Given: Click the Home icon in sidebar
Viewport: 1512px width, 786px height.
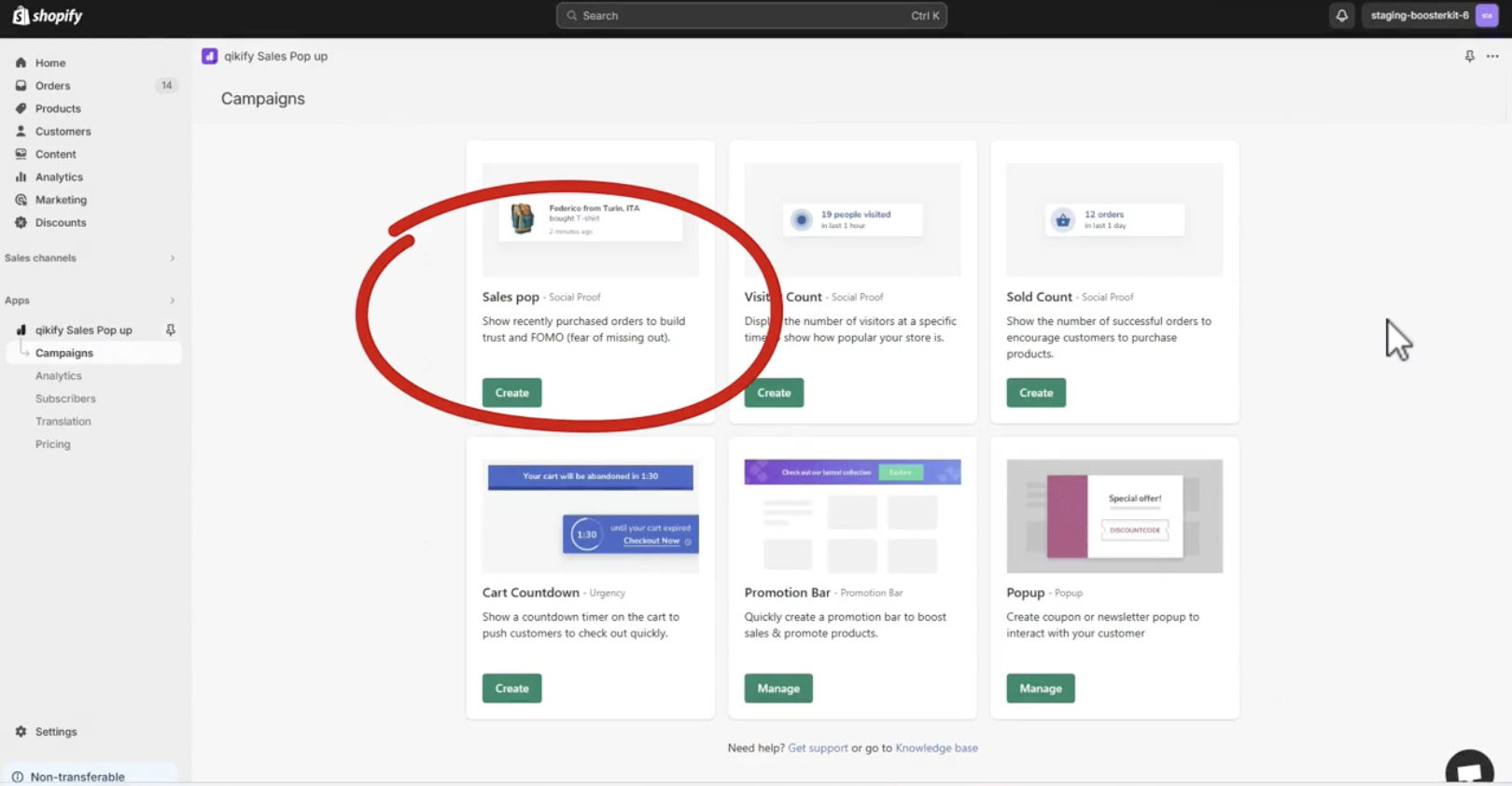Looking at the screenshot, I should click(21, 63).
